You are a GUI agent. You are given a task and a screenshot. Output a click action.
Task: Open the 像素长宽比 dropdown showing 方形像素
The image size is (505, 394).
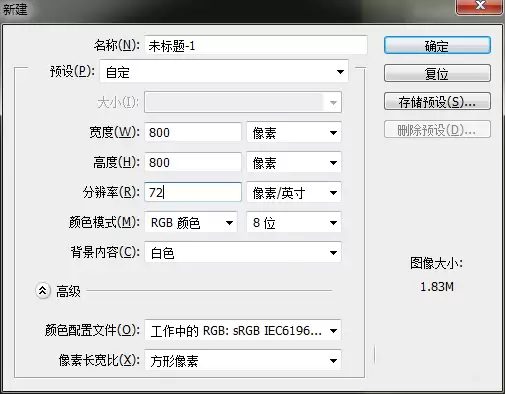(x=243, y=360)
